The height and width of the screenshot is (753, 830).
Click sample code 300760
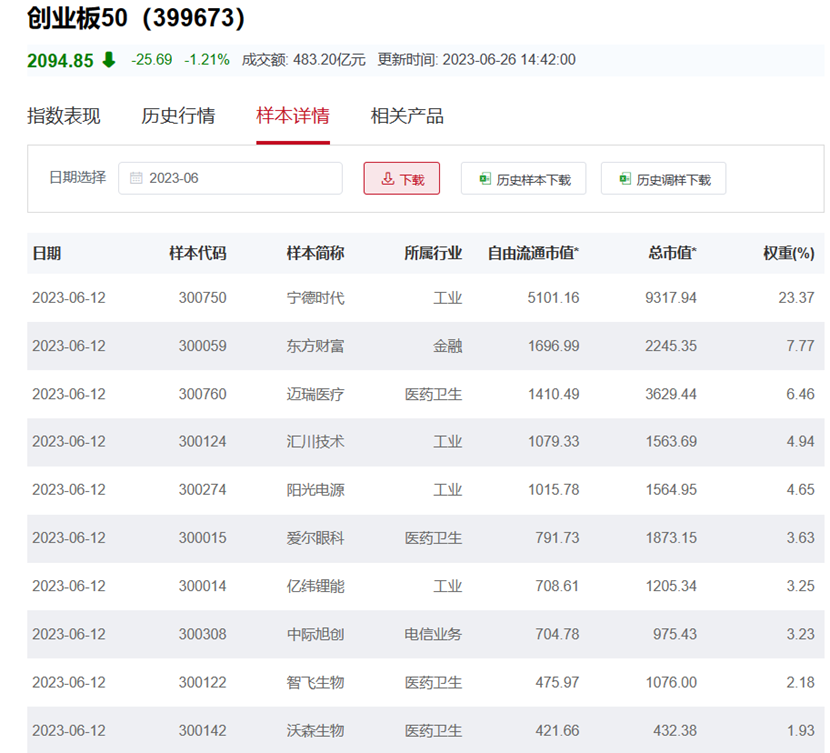[202, 394]
